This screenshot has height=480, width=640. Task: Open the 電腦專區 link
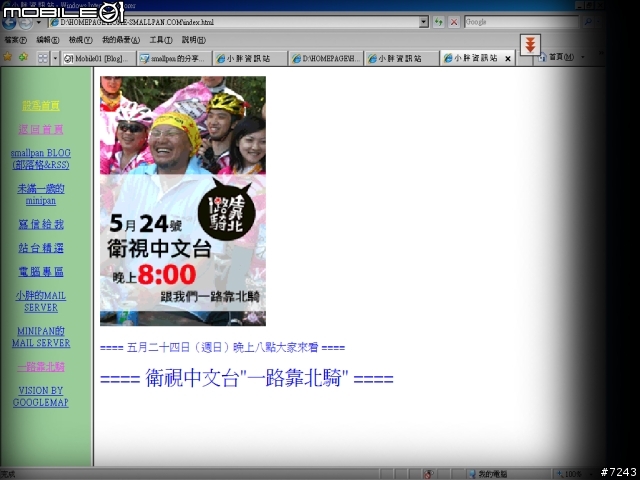[x=41, y=272]
